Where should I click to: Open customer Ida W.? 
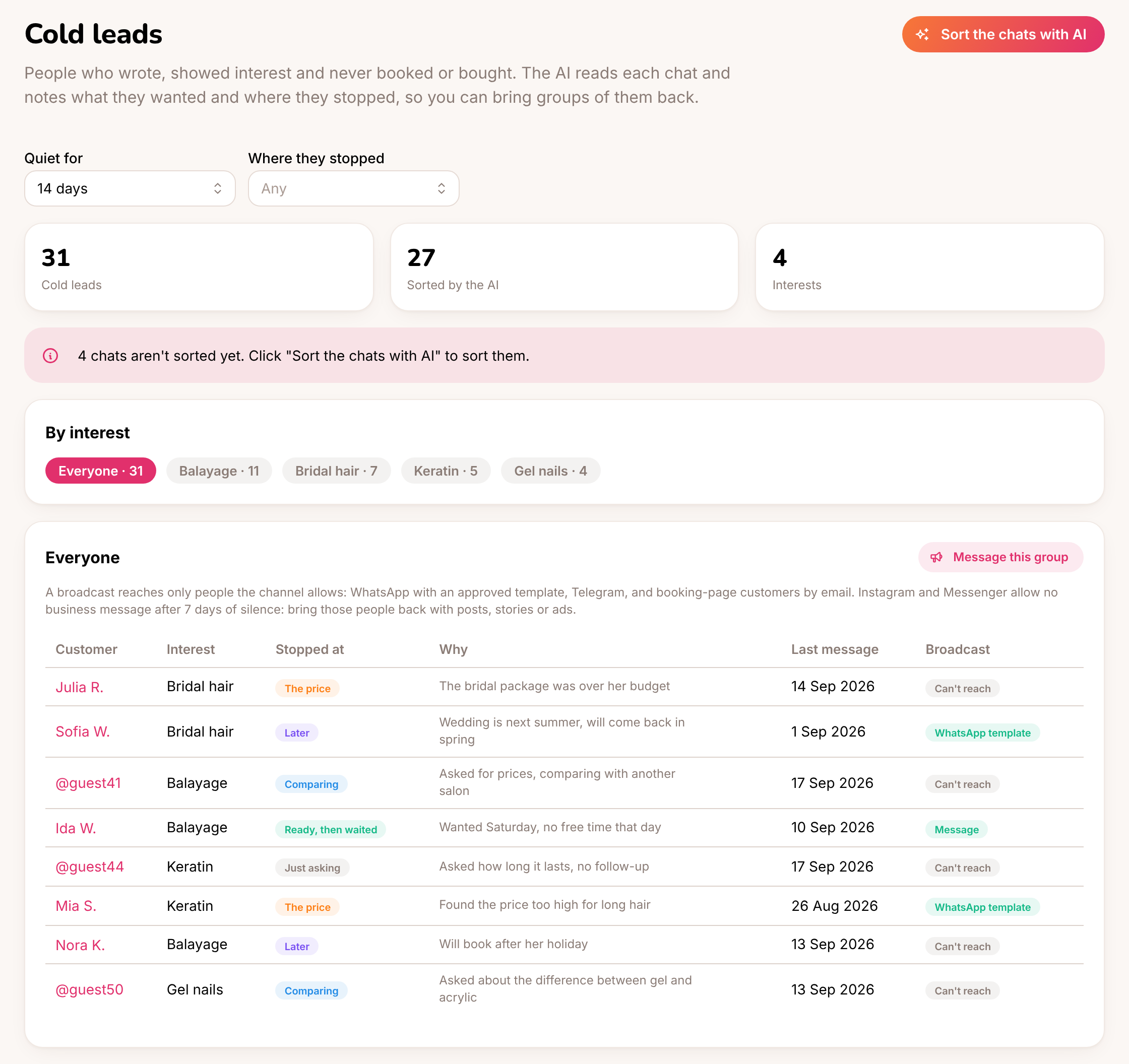tap(76, 828)
